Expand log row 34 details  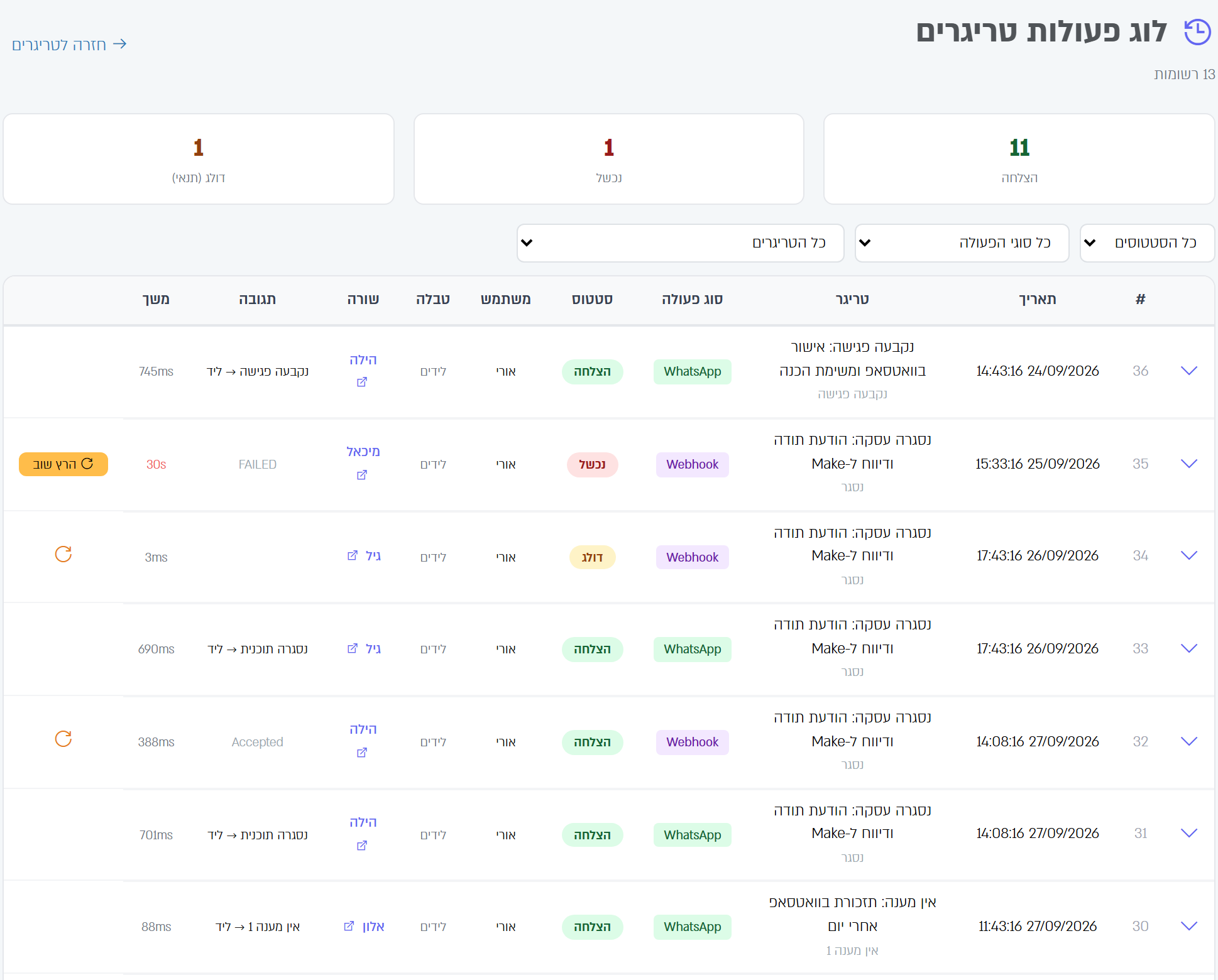pyautogui.click(x=1189, y=555)
